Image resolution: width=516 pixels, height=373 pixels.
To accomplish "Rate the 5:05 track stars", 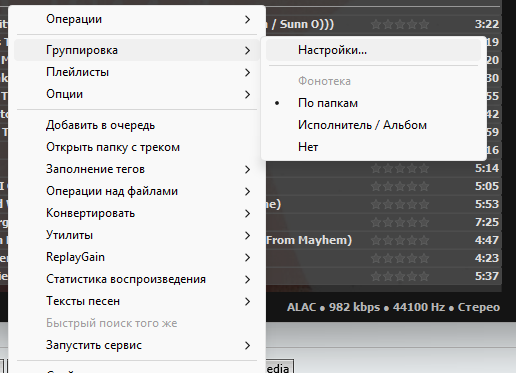I will 400,186.
